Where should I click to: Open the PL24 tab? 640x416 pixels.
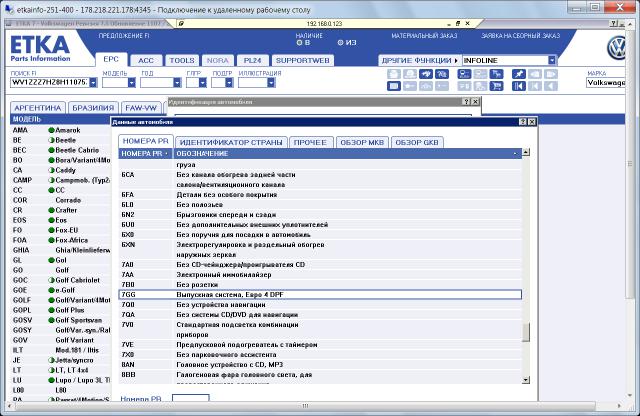pyautogui.click(x=252, y=60)
